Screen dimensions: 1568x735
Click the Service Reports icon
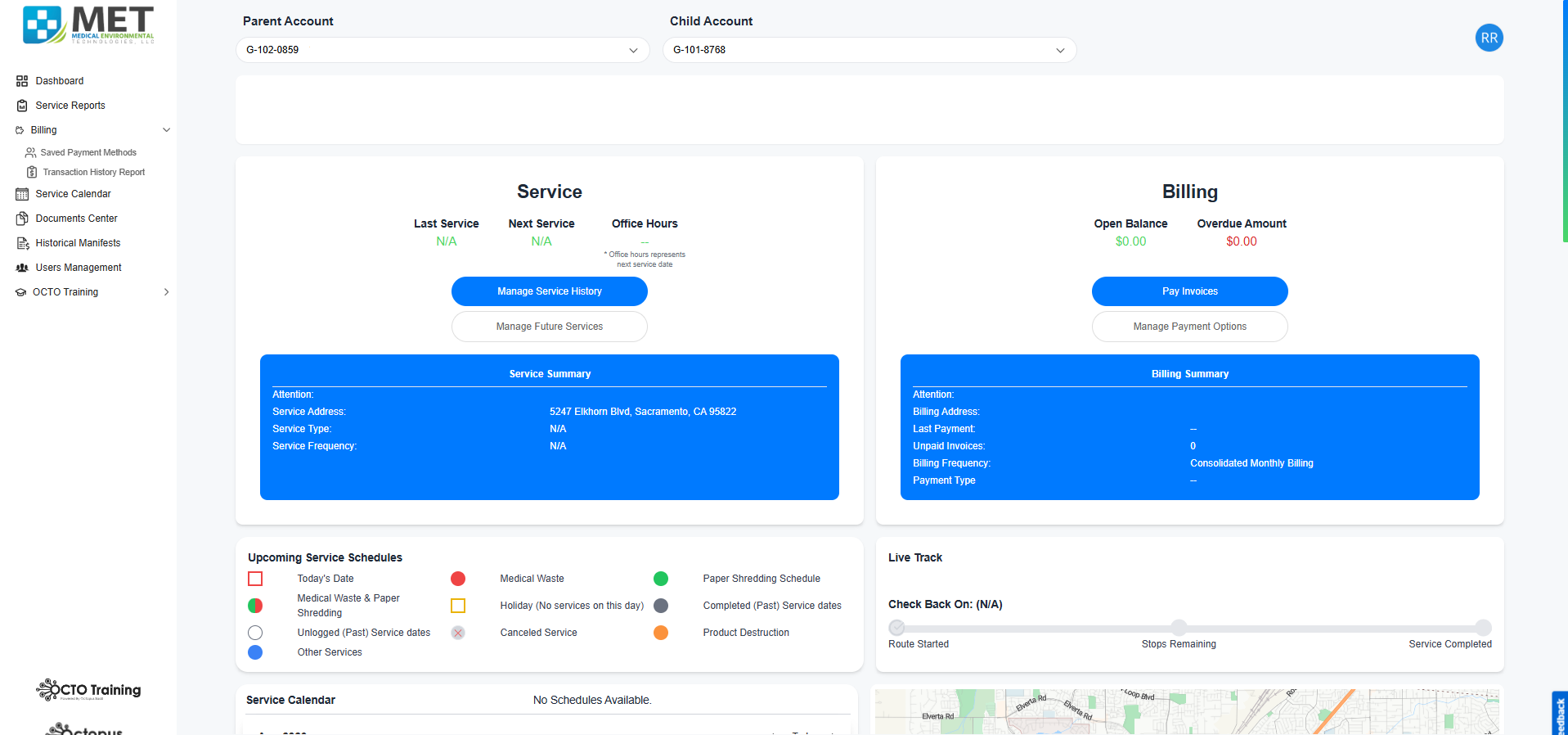pos(22,106)
